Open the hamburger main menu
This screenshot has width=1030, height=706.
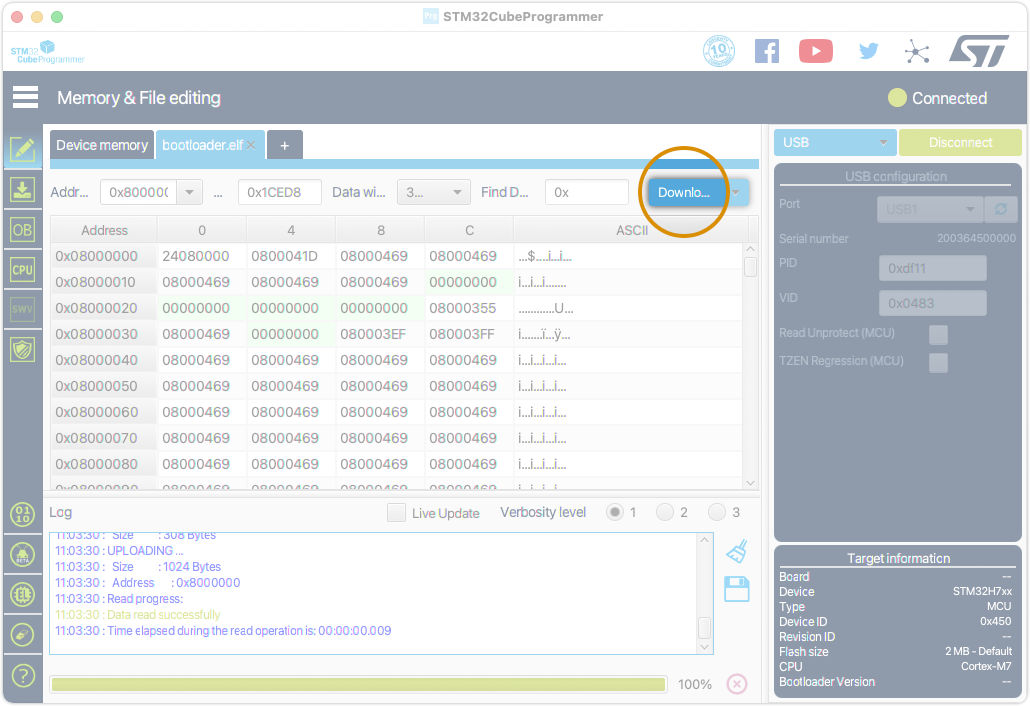[x=25, y=97]
